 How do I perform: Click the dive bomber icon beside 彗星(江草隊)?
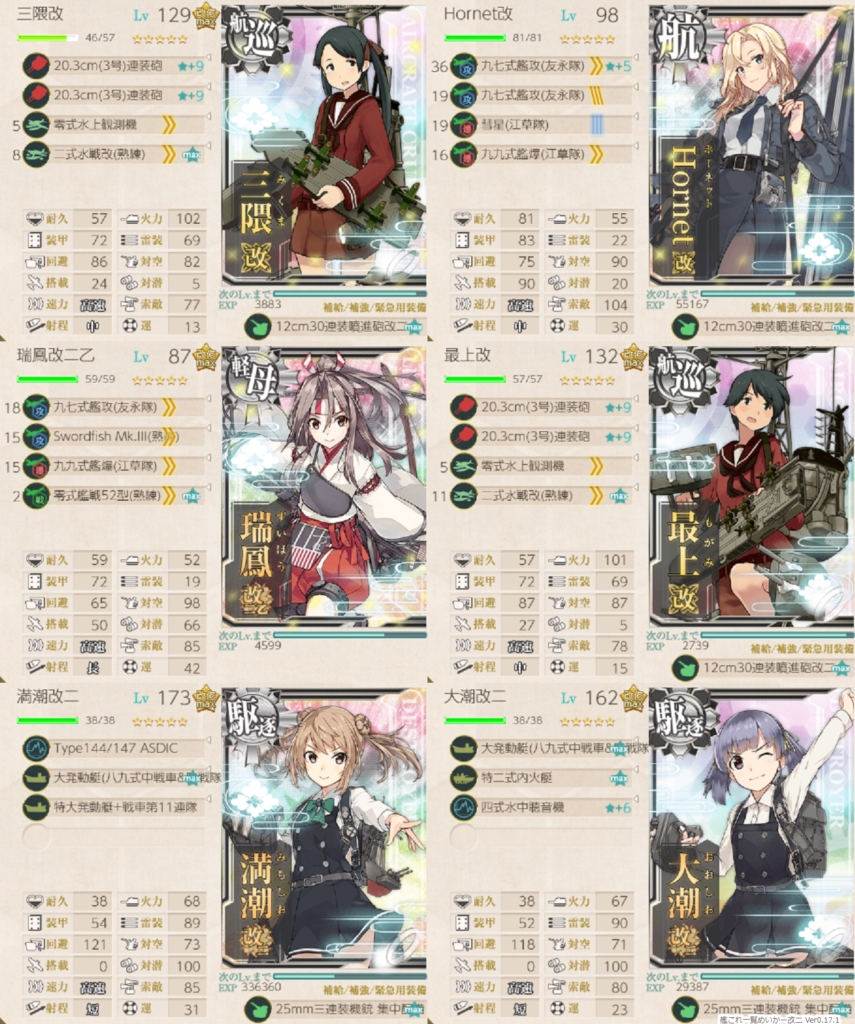point(463,125)
